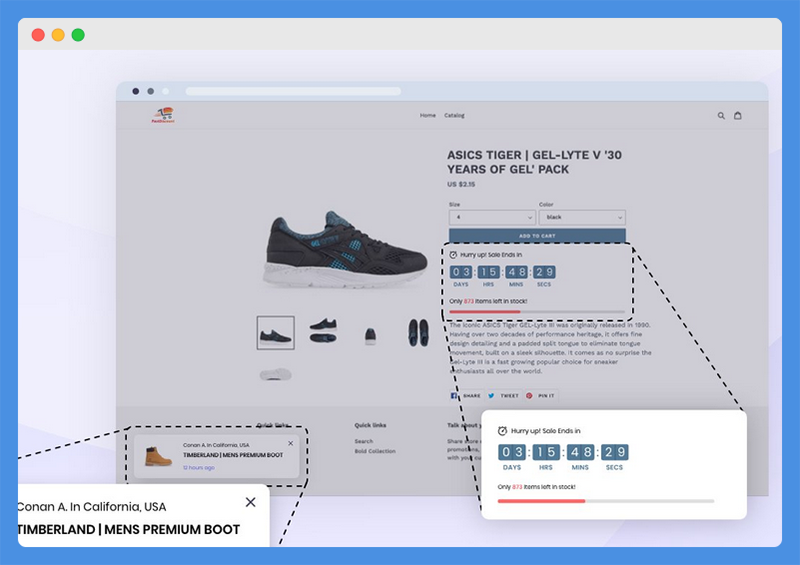Viewport: 800px width, 565px height.
Task: Click the stock progress bar in enlarged countdown
Action: point(606,501)
